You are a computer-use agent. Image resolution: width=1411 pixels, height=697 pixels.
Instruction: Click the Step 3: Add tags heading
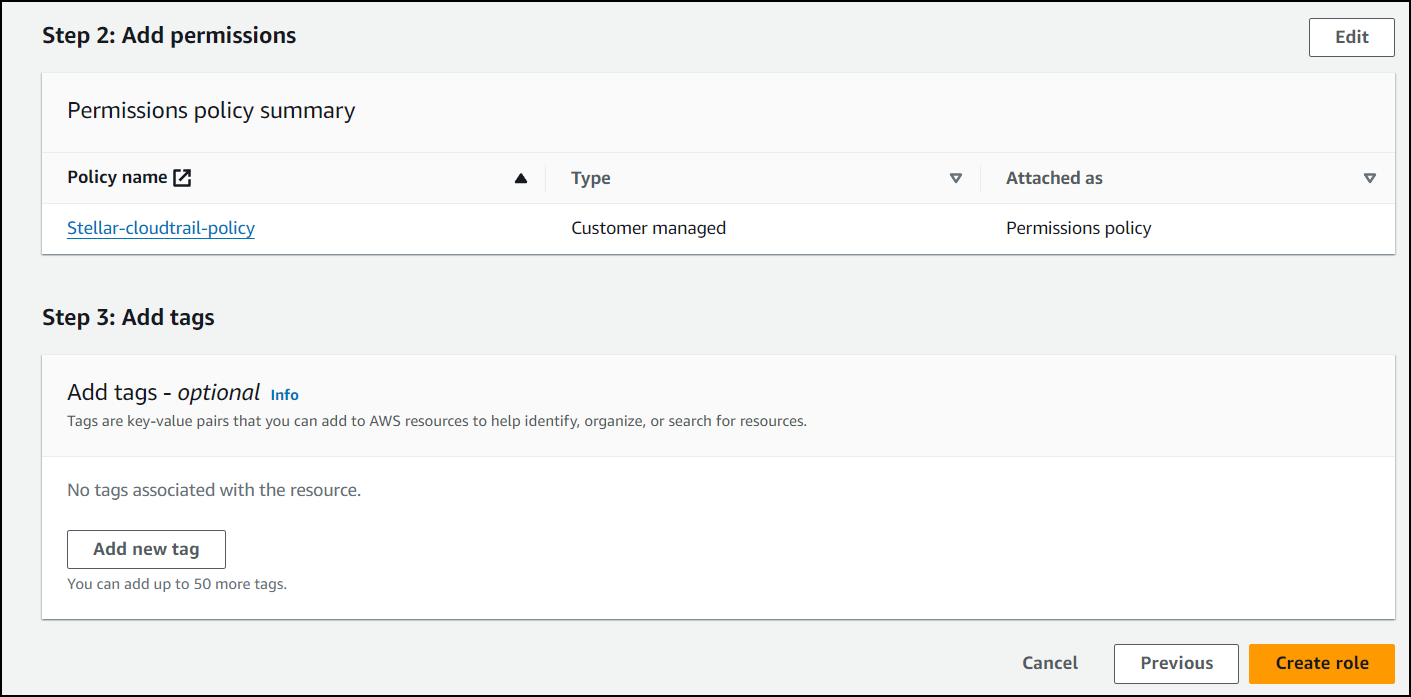click(128, 318)
